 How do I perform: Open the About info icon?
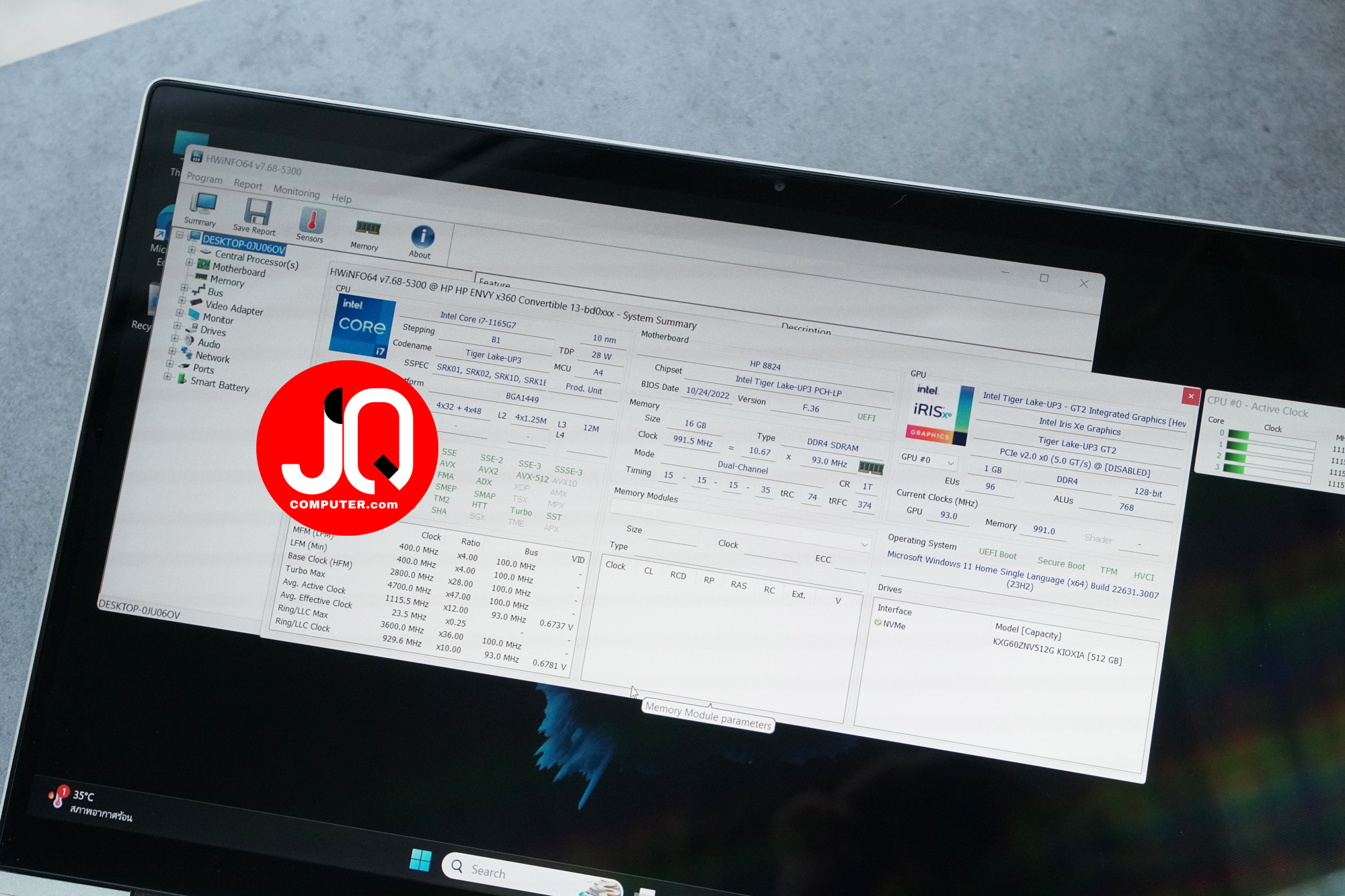(x=423, y=236)
